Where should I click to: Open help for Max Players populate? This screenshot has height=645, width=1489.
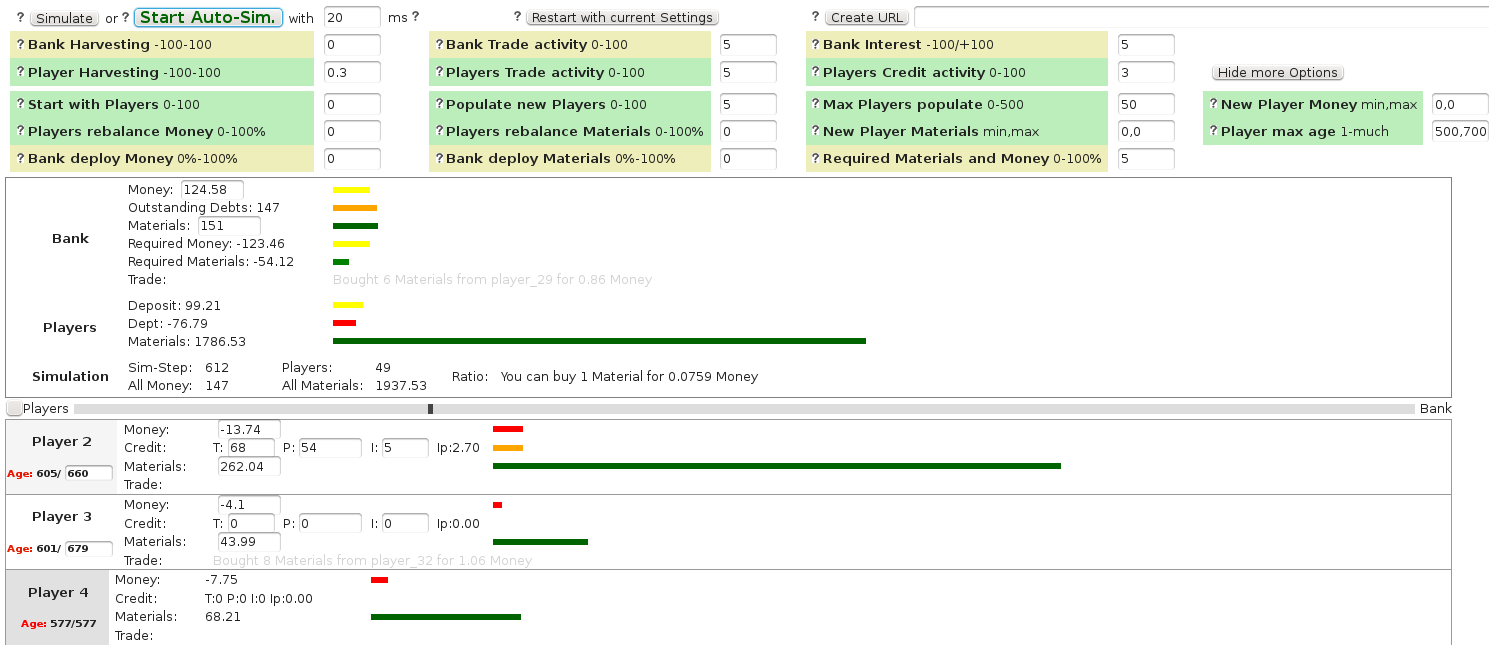point(816,104)
